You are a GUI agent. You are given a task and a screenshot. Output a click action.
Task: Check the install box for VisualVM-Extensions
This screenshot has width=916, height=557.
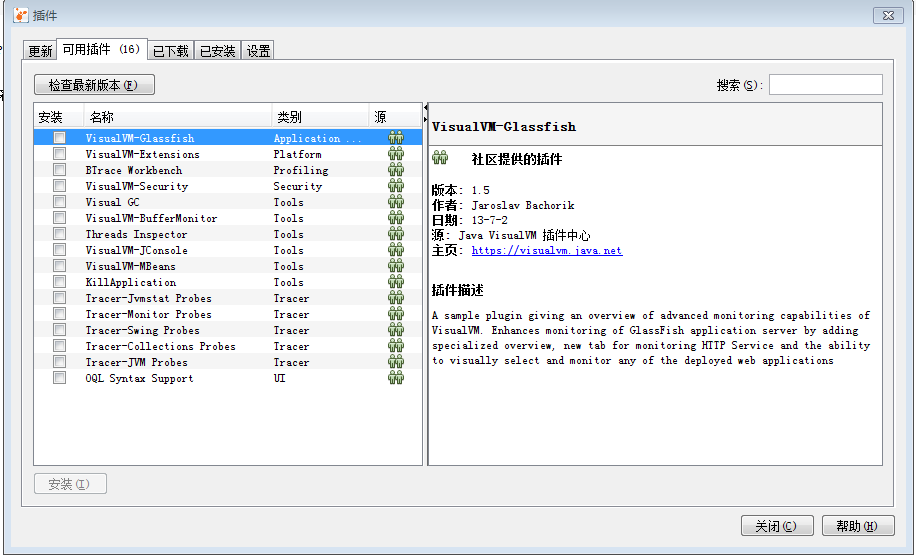pos(60,154)
